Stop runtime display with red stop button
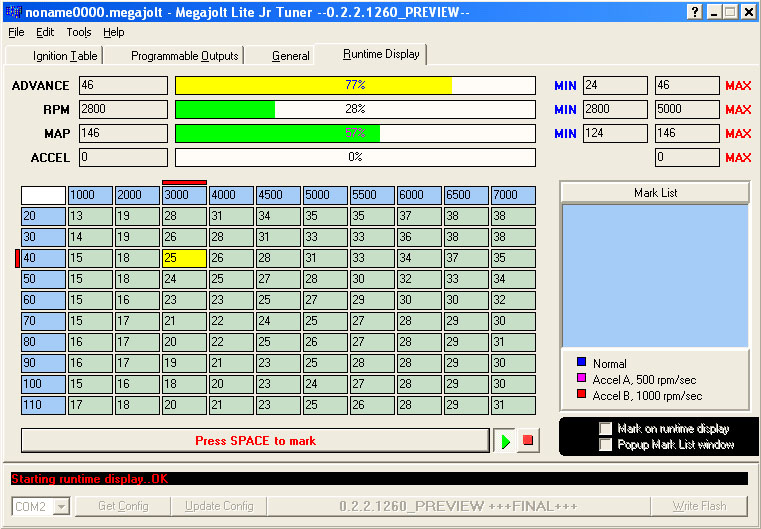Viewport: 761px width, 529px height. click(528, 441)
